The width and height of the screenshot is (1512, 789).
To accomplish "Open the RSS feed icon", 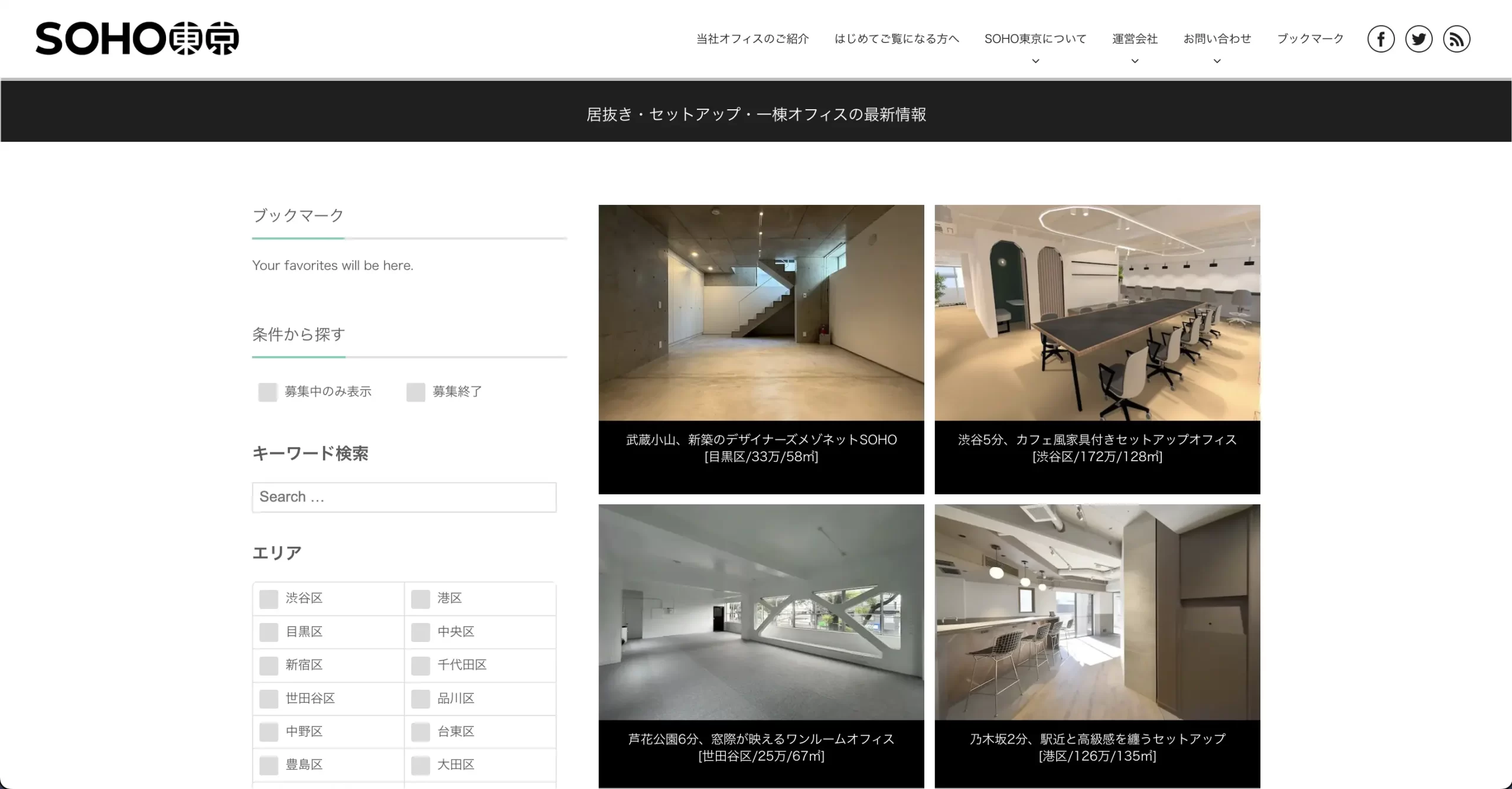I will tap(1456, 40).
